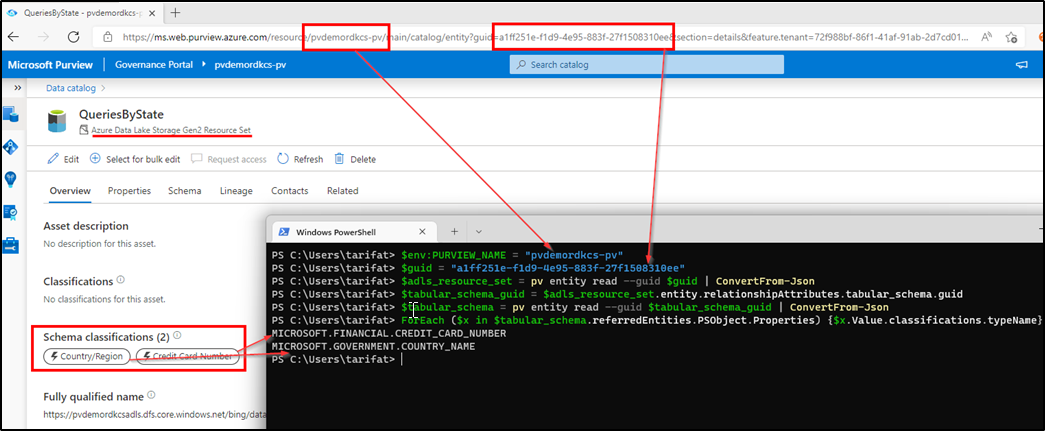1045x431 pixels.
Task: Click the Credit Card Number classification tag
Action: tap(187, 356)
